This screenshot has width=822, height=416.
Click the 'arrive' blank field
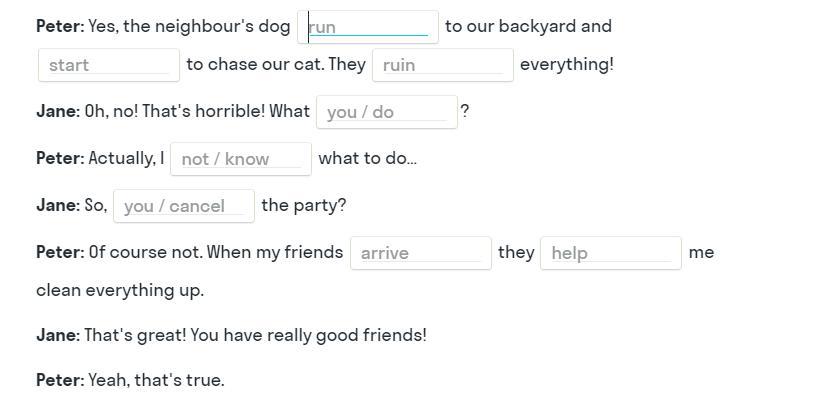[x=421, y=253]
